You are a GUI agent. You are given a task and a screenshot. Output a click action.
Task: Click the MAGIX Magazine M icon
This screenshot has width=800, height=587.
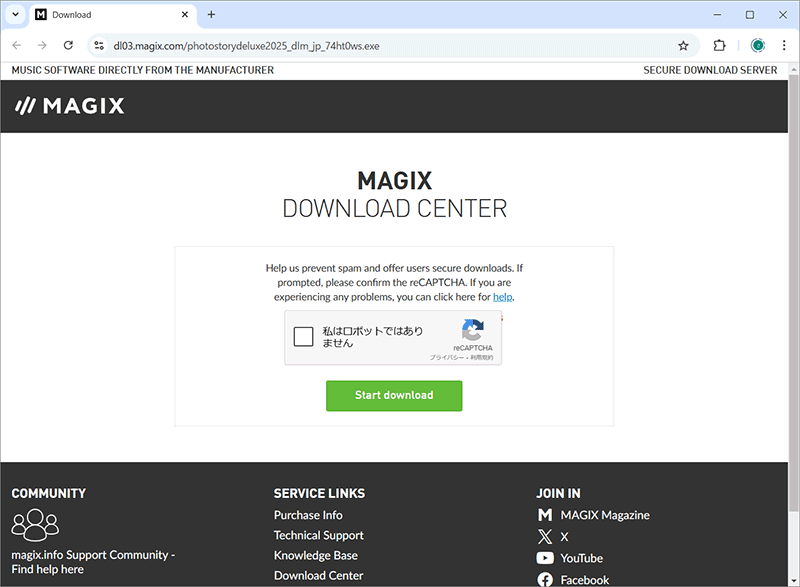(545, 515)
